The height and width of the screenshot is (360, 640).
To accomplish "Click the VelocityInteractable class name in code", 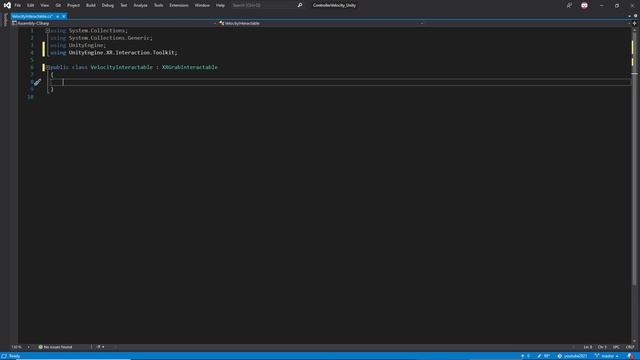I will pos(122,67).
